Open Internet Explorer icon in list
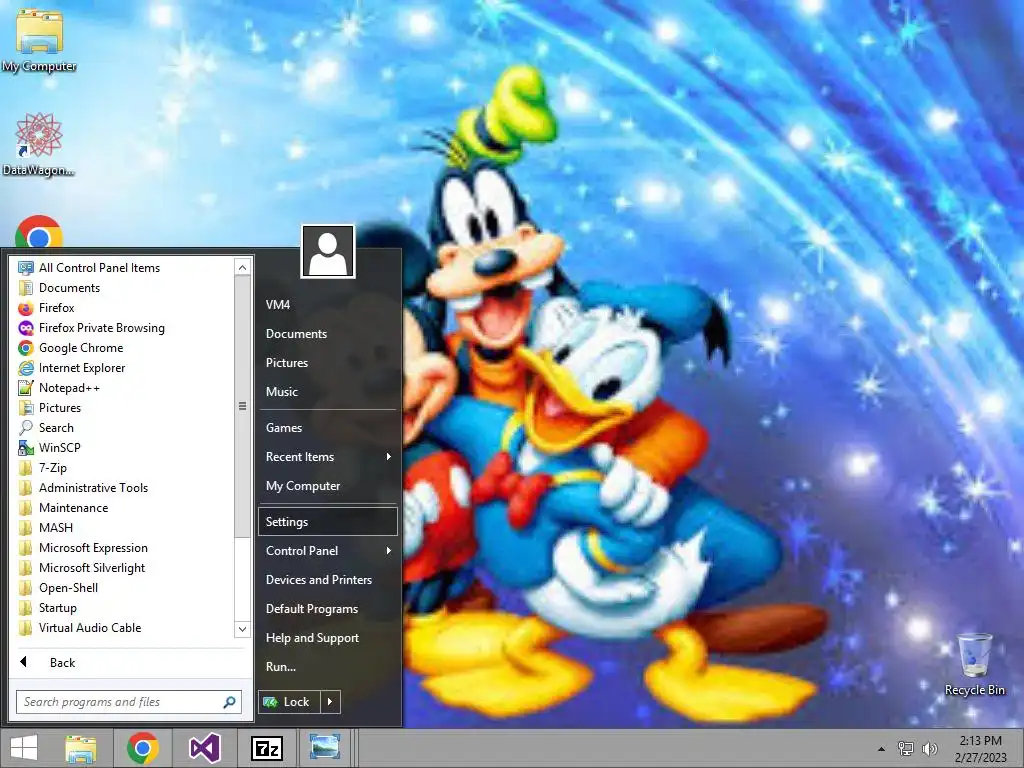 (x=26, y=368)
